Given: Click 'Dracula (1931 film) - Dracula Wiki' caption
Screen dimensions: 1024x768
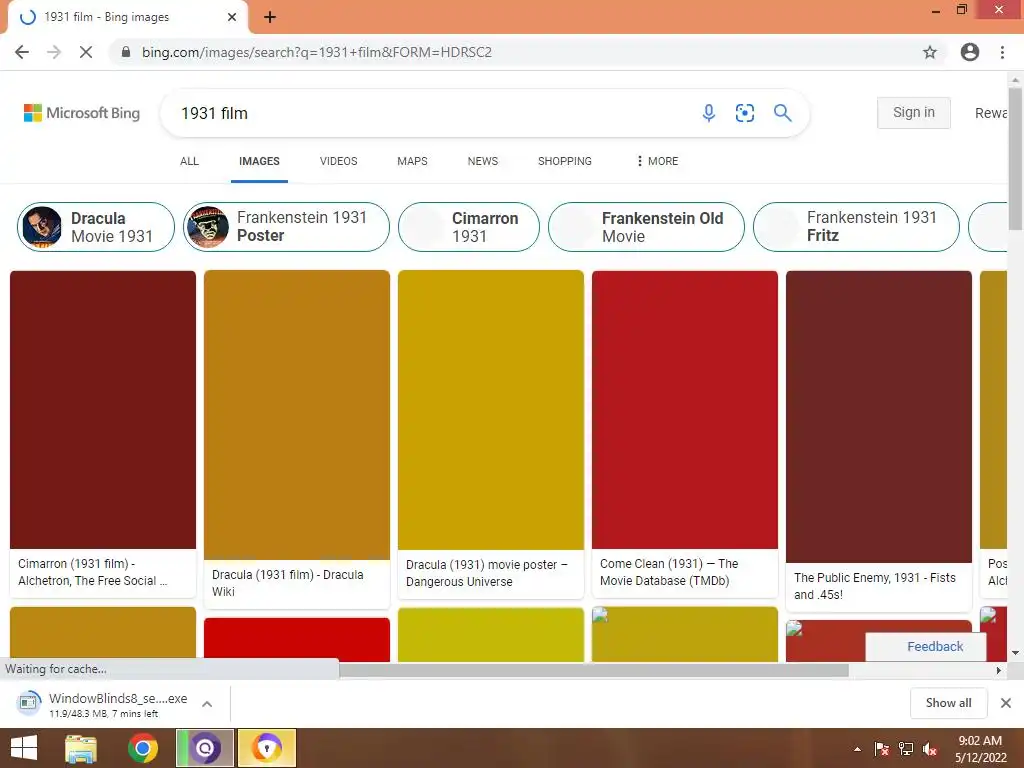Looking at the screenshot, I should click(287, 583).
